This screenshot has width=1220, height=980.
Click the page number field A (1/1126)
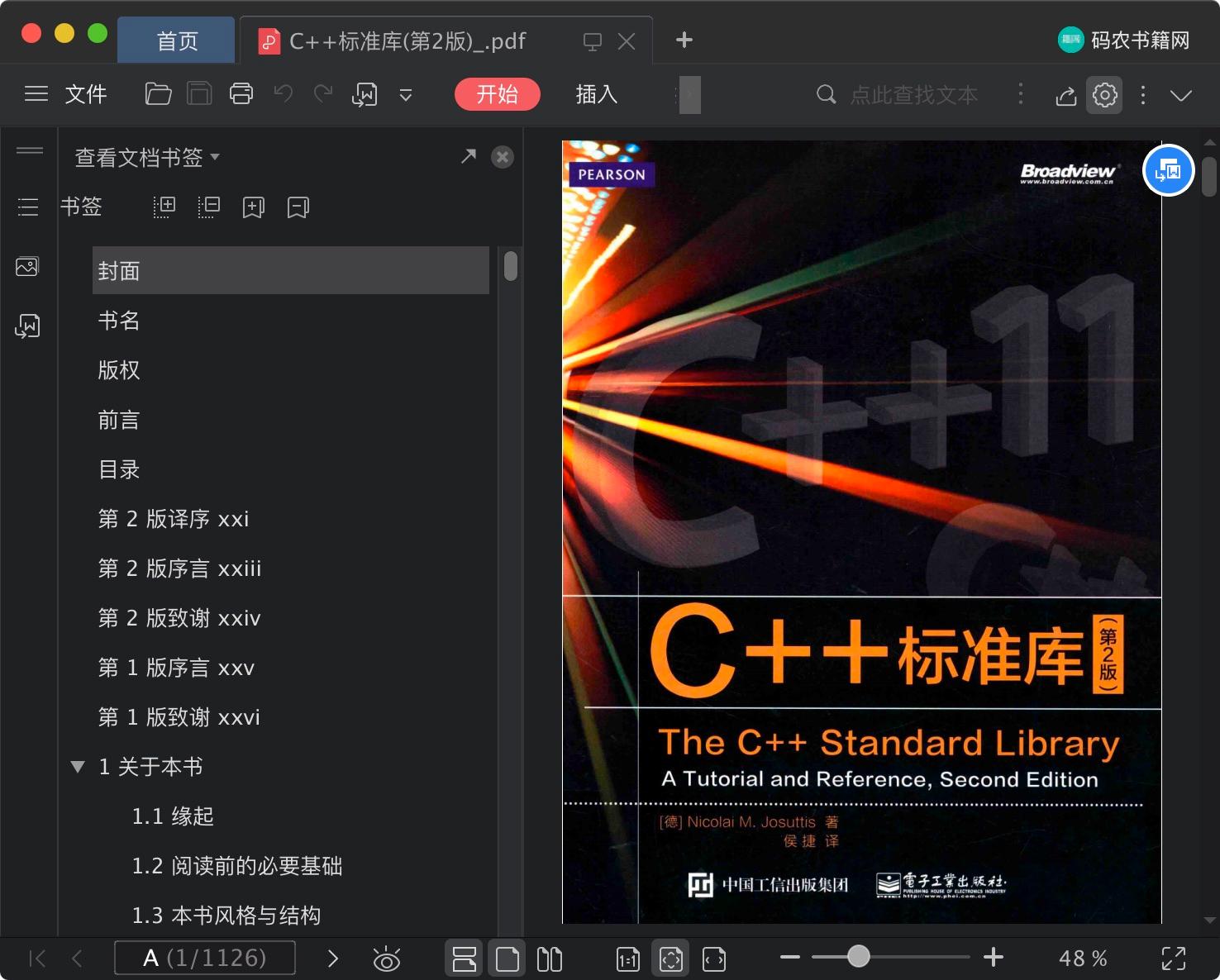pyautogui.click(x=205, y=959)
